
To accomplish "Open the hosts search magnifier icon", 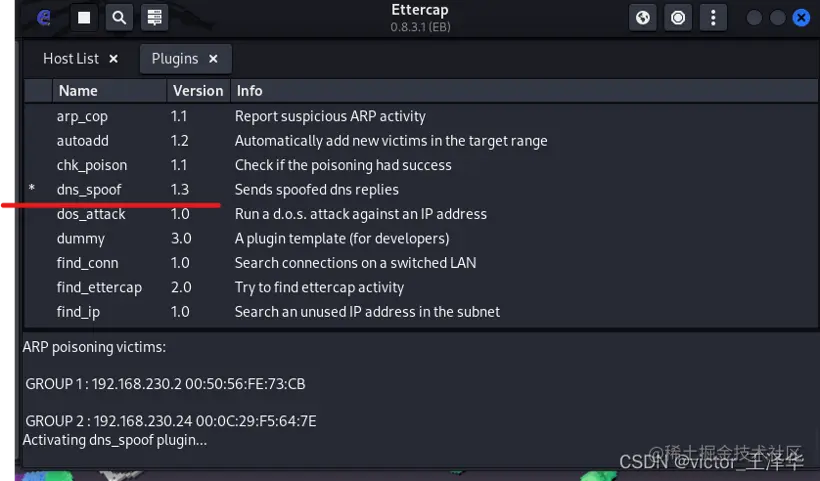I will pyautogui.click(x=119, y=18).
